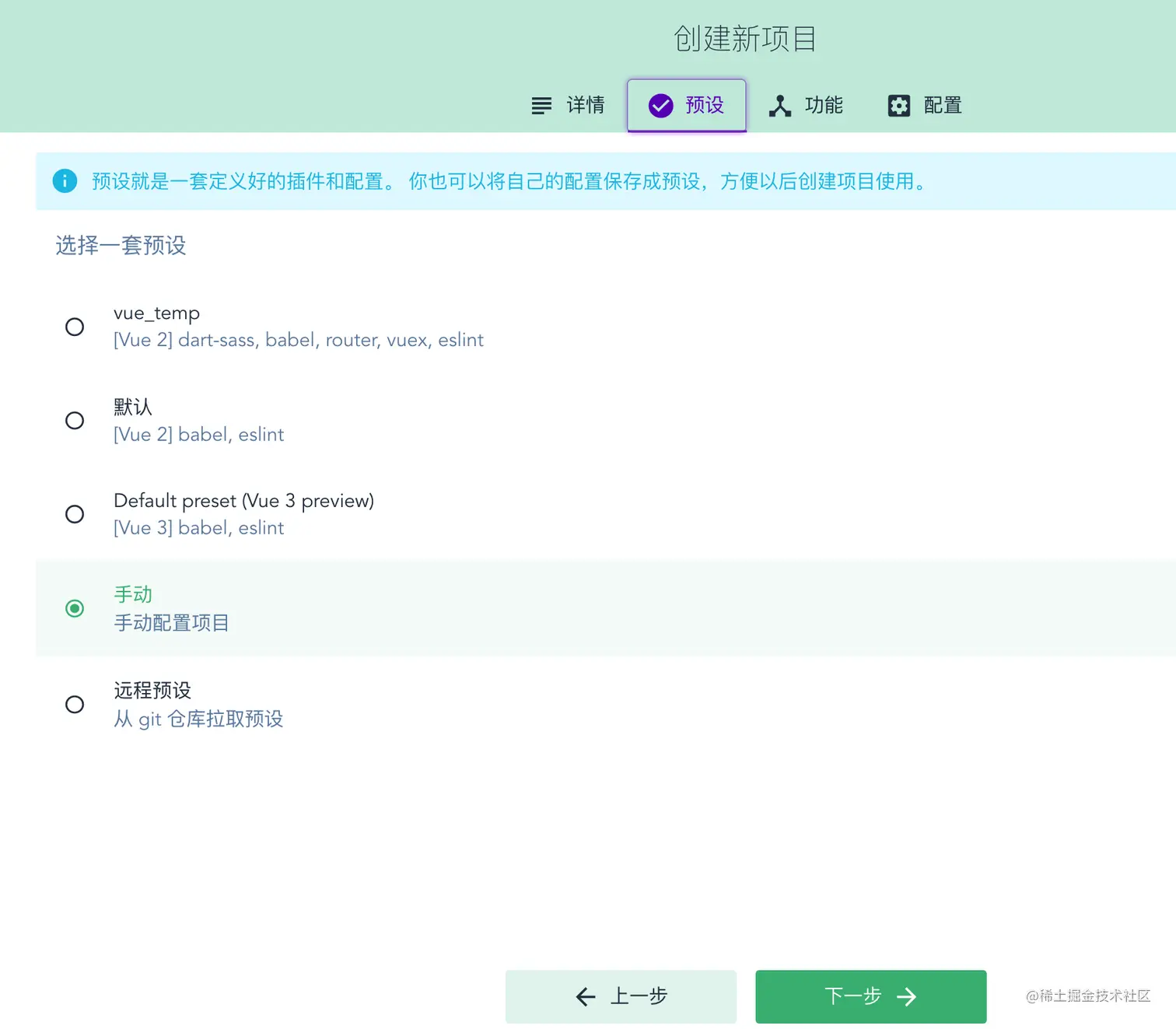Click the '[Vue 2] dart-sass, babel, router, vuex, eslint' description
This screenshot has width=1176, height=1029.
pyautogui.click(x=299, y=340)
